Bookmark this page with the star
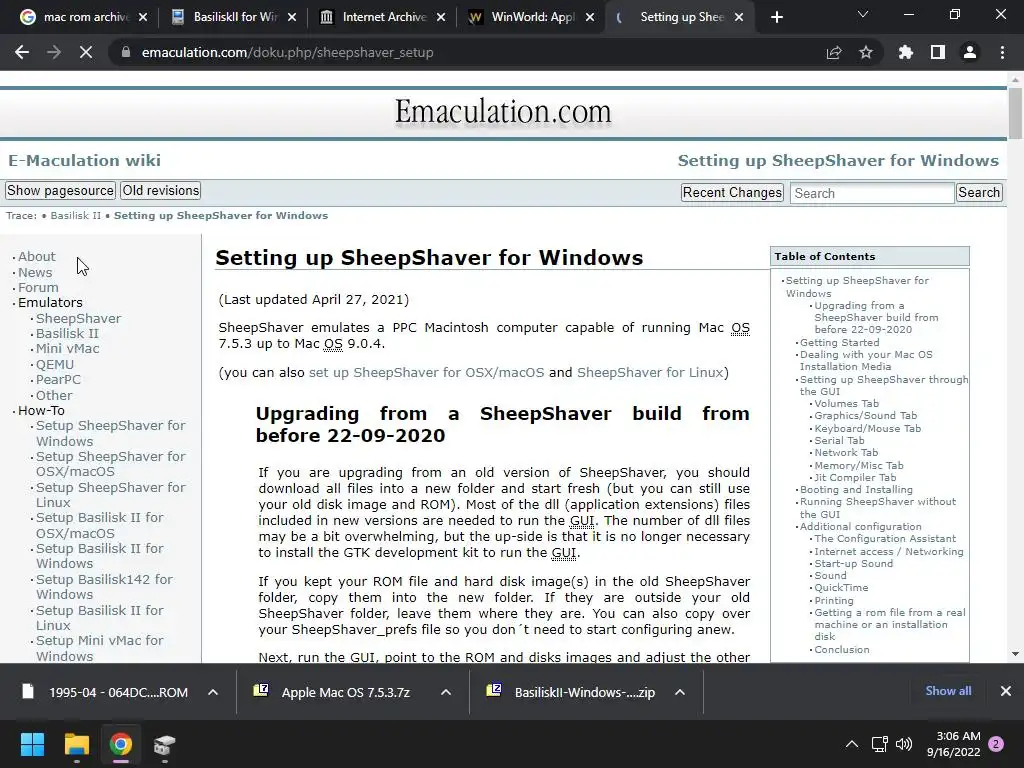 point(866,52)
